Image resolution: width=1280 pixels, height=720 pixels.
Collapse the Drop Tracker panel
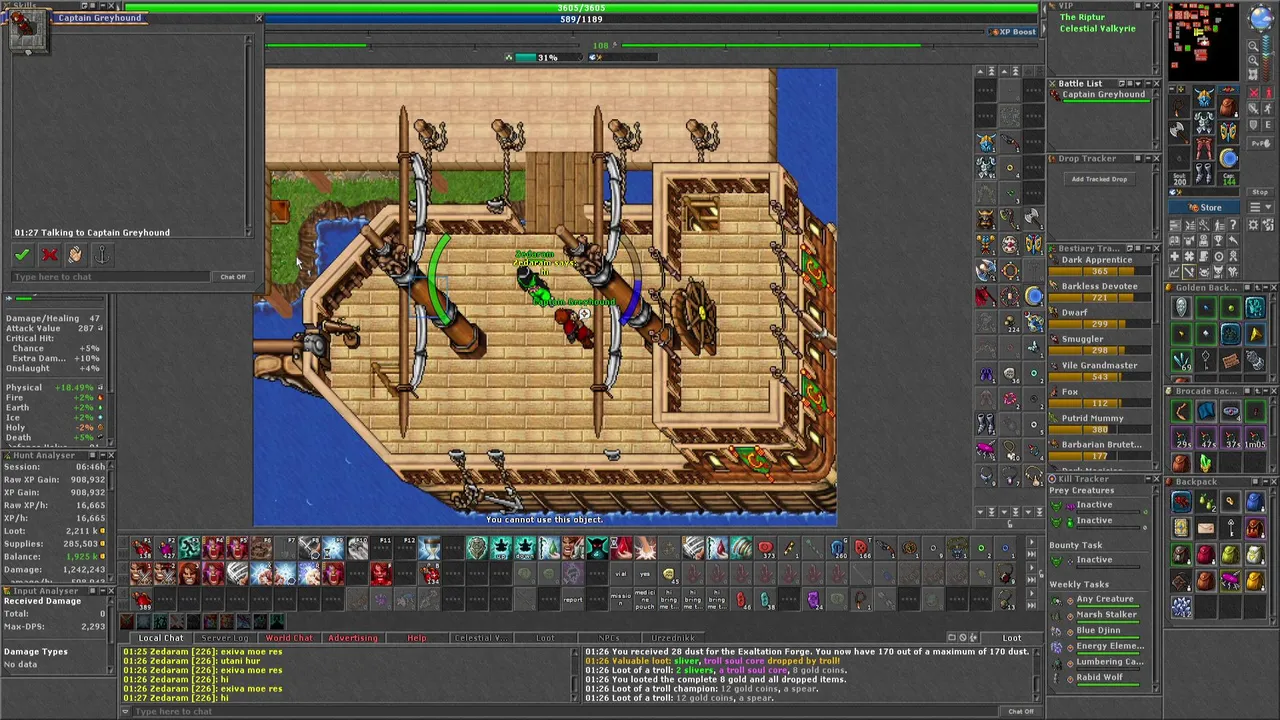1148,159
